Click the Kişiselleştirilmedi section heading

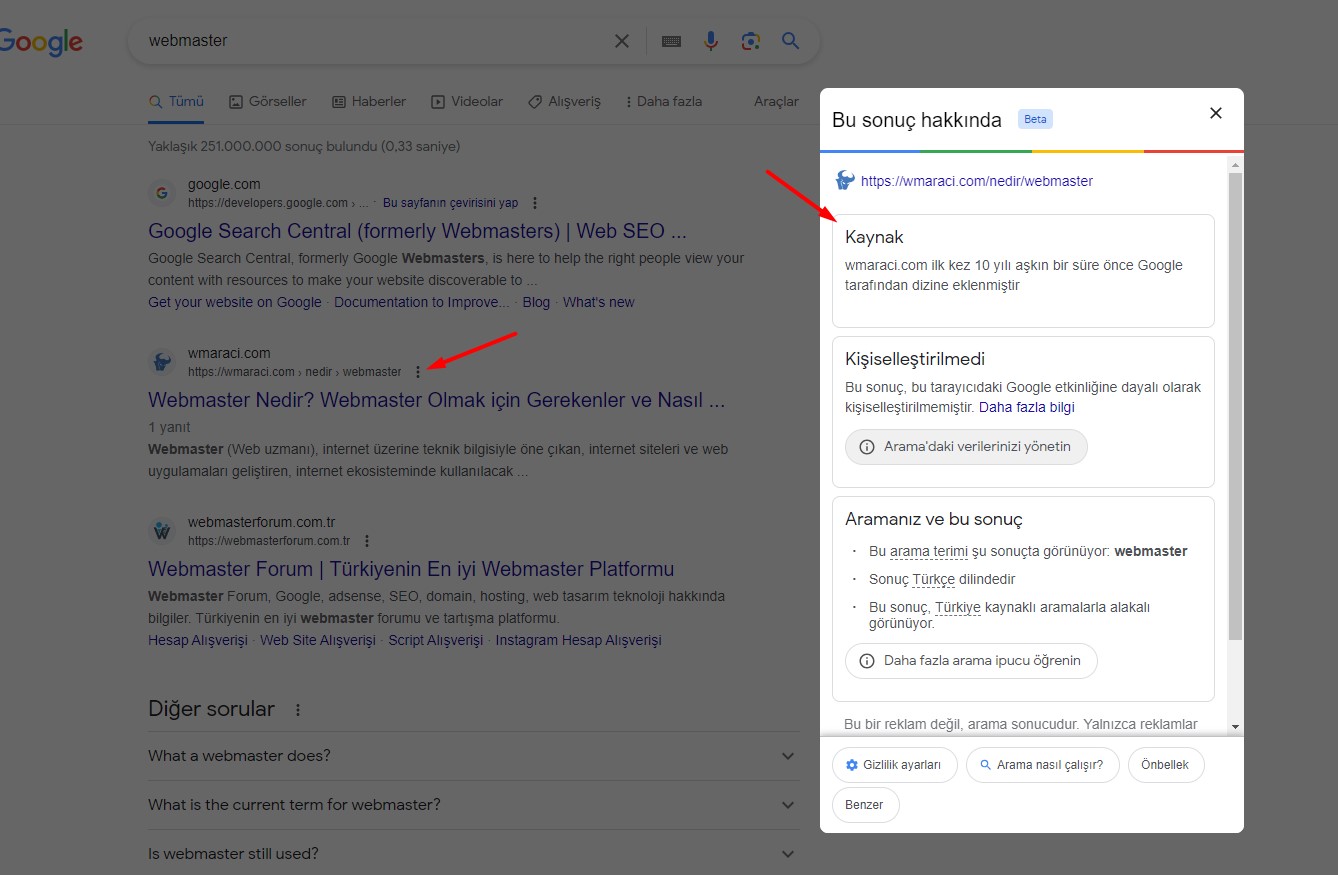pos(915,360)
